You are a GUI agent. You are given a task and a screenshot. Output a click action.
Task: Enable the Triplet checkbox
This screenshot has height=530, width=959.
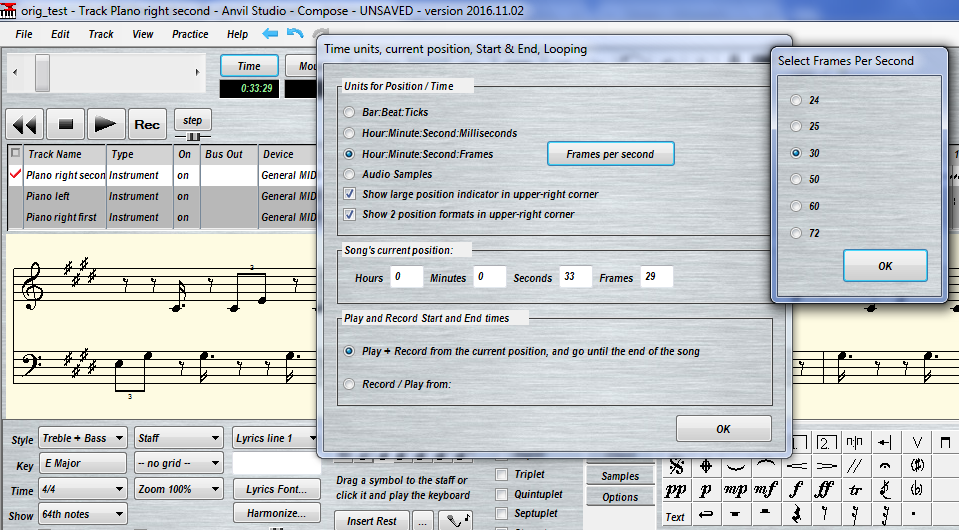[502, 475]
